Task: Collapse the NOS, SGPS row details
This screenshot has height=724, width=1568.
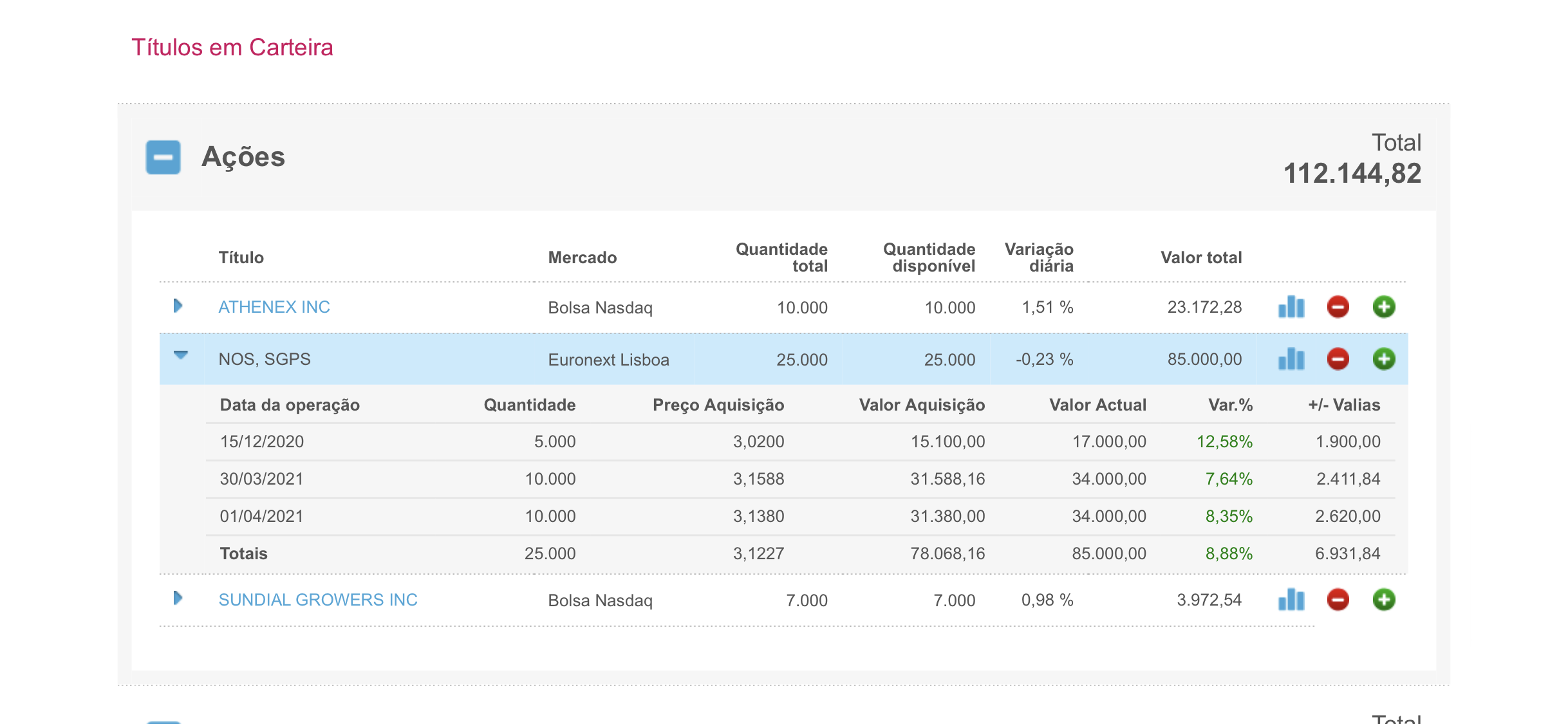Action: click(x=181, y=355)
